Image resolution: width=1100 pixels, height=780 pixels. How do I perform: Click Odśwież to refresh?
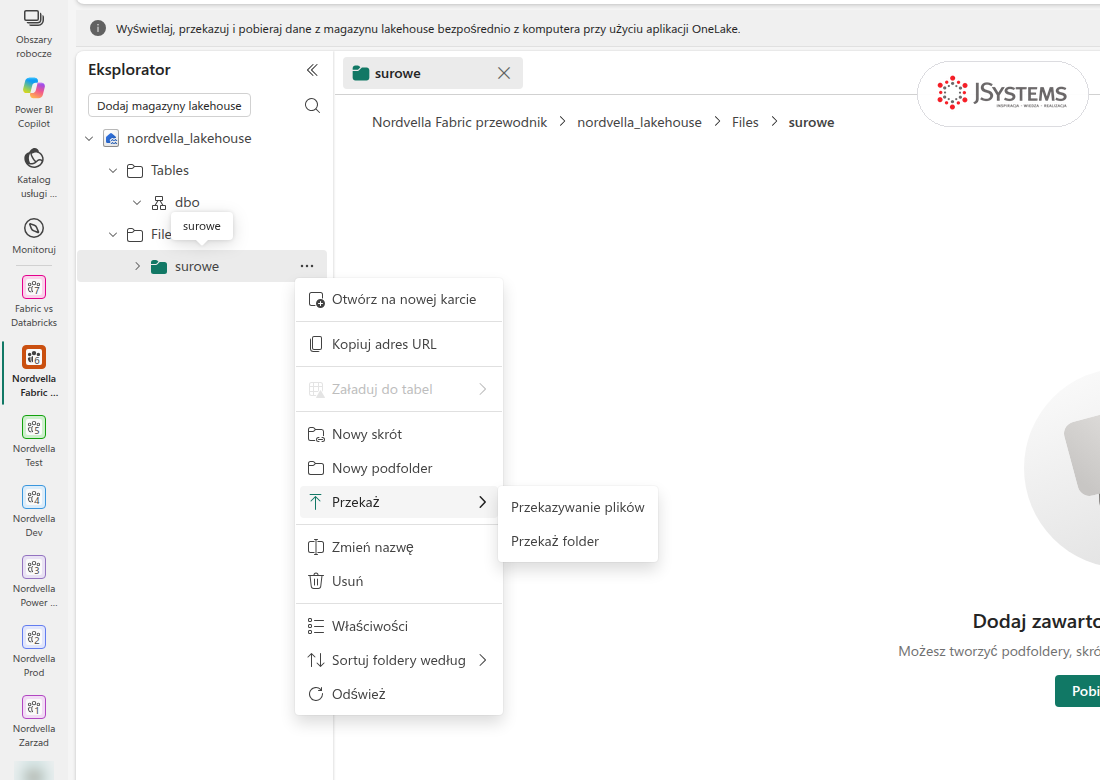click(x=398, y=694)
